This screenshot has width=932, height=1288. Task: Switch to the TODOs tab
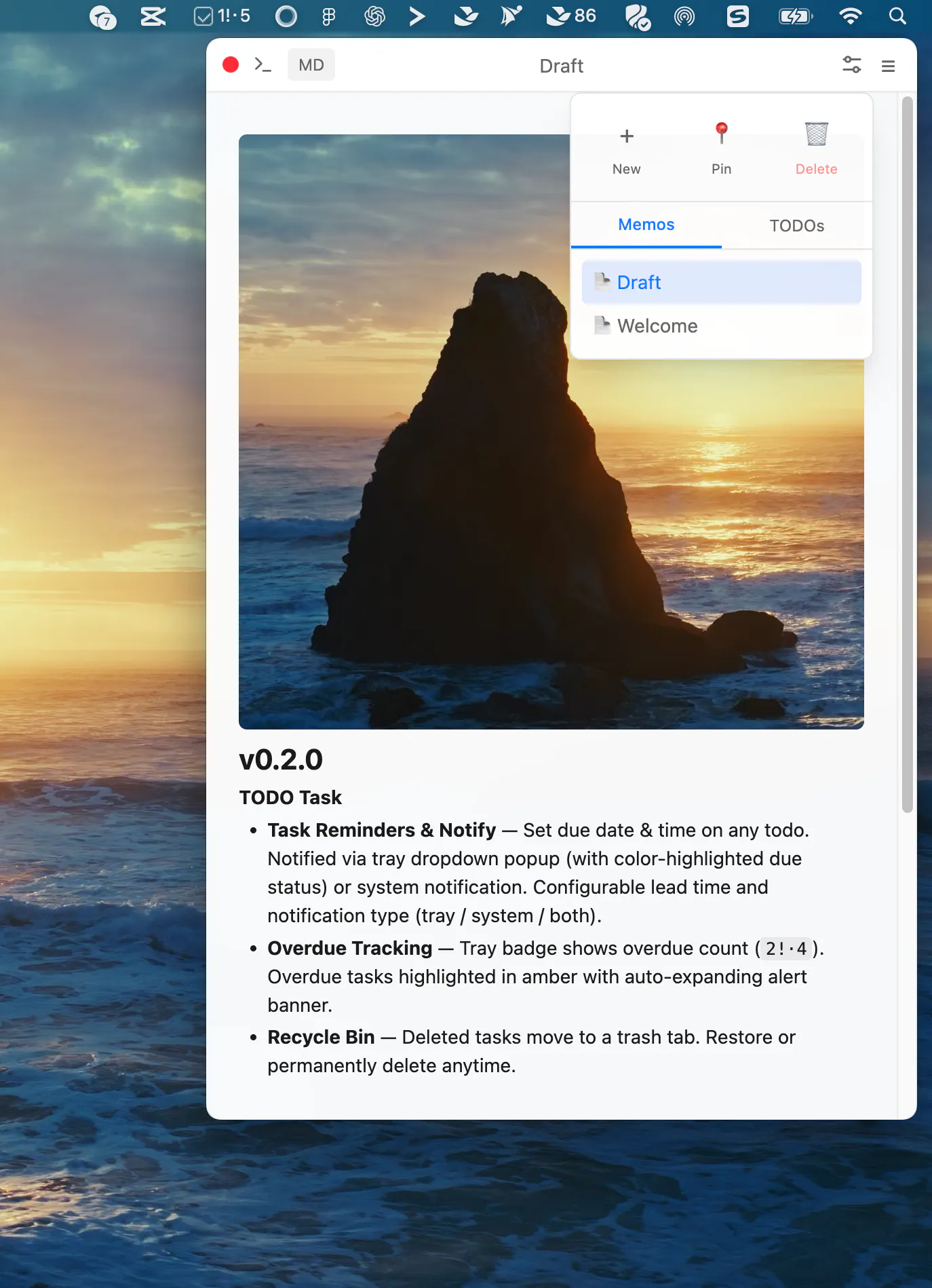pos(797,225)
